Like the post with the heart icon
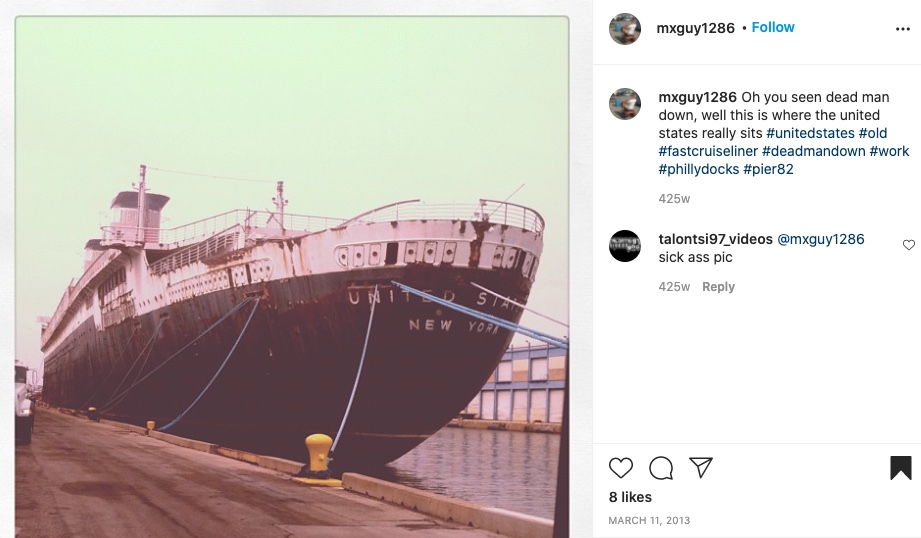Image resolution: width=921 pixels, height=538 pixels. pos(621,468)
